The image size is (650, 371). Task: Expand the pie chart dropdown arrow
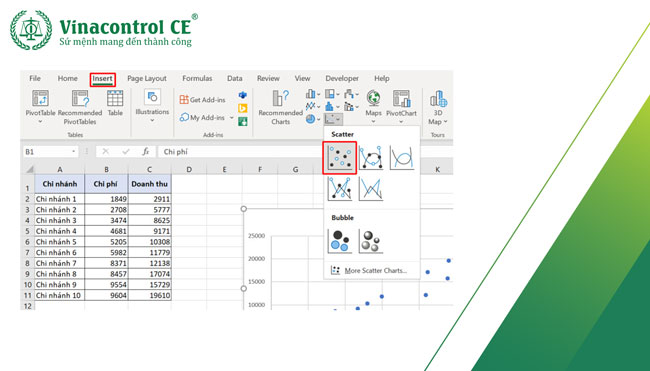click(x=318, y=120)
